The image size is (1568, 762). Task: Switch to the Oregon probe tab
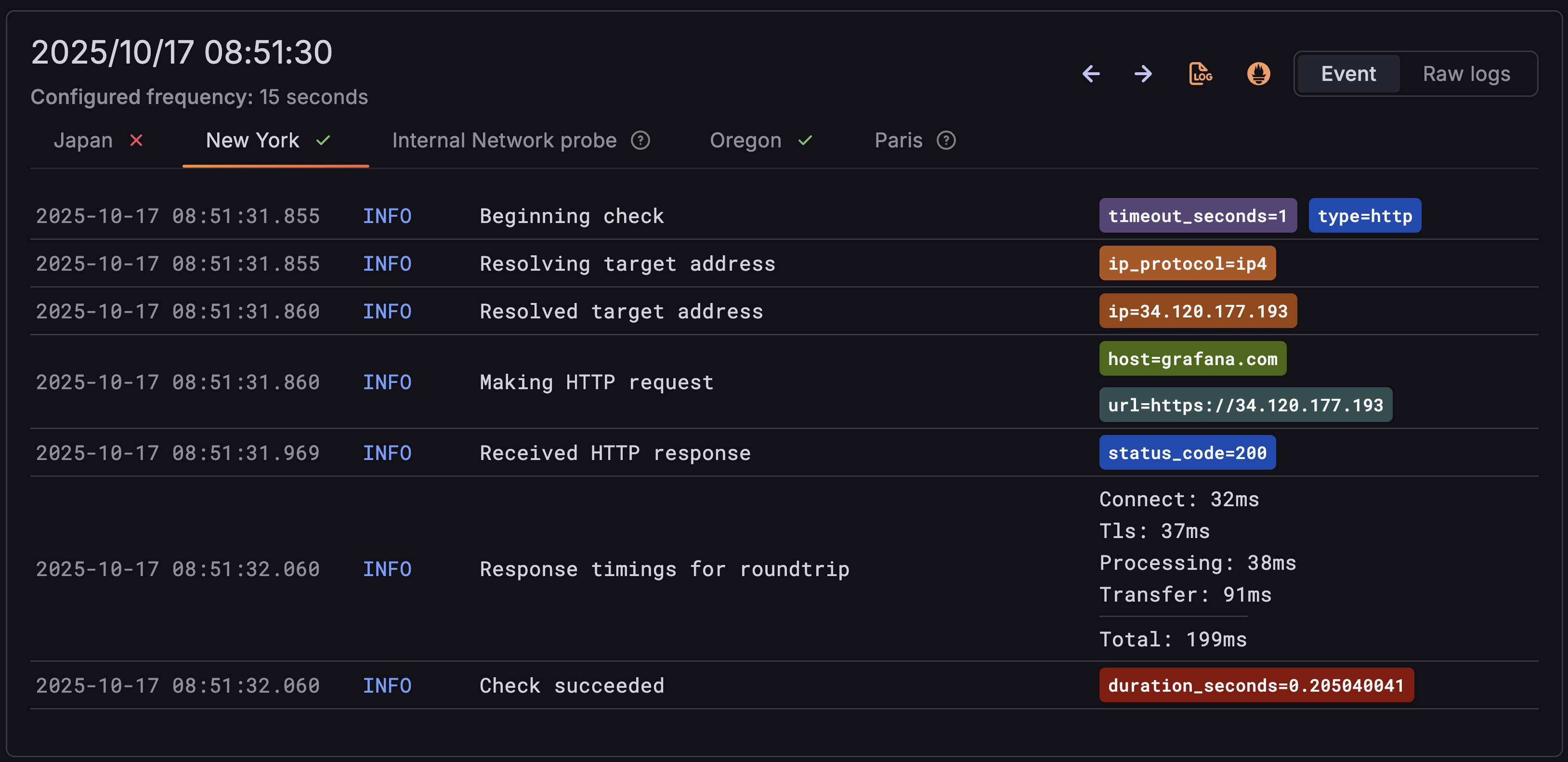pos(745,141)
